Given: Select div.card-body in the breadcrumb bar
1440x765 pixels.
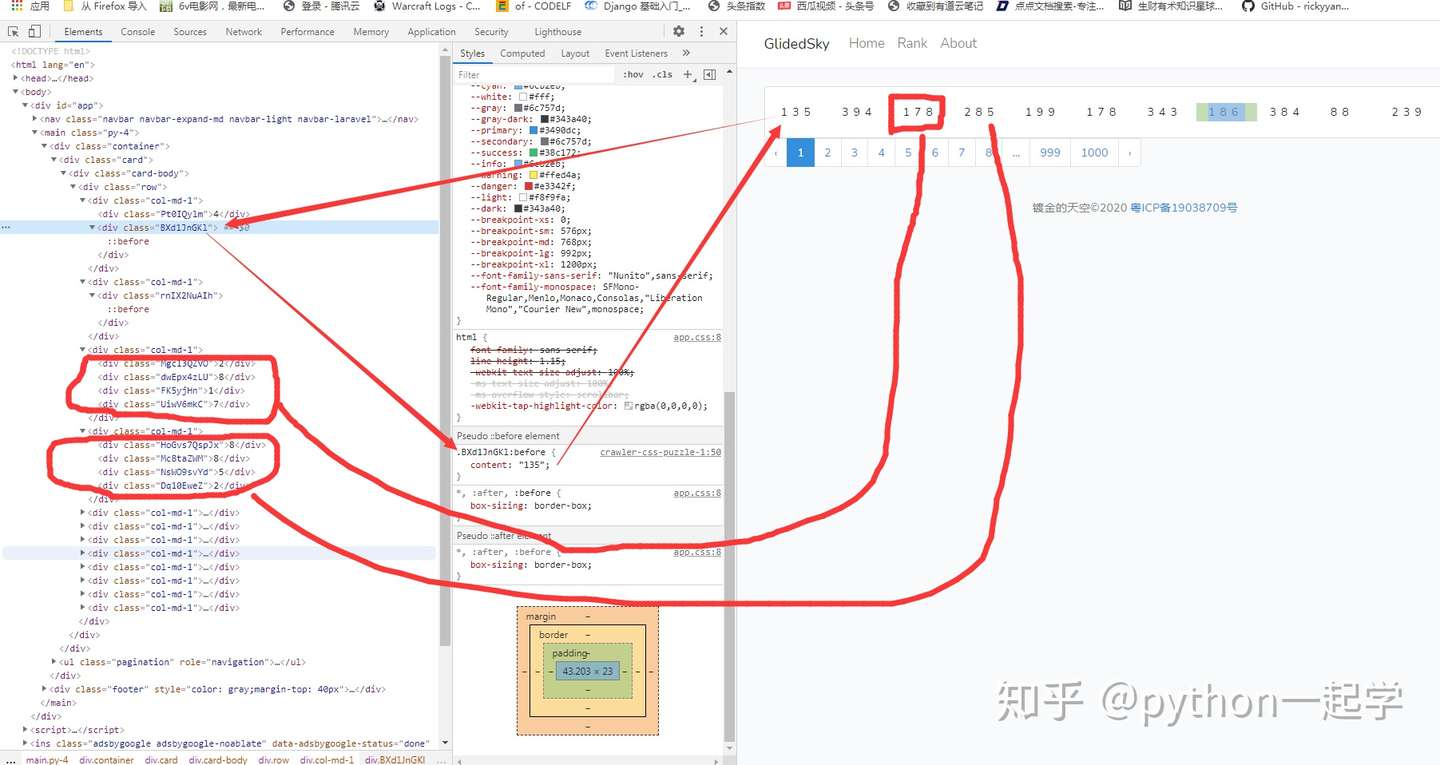Looking at the screenshot, I should (217, 760).
